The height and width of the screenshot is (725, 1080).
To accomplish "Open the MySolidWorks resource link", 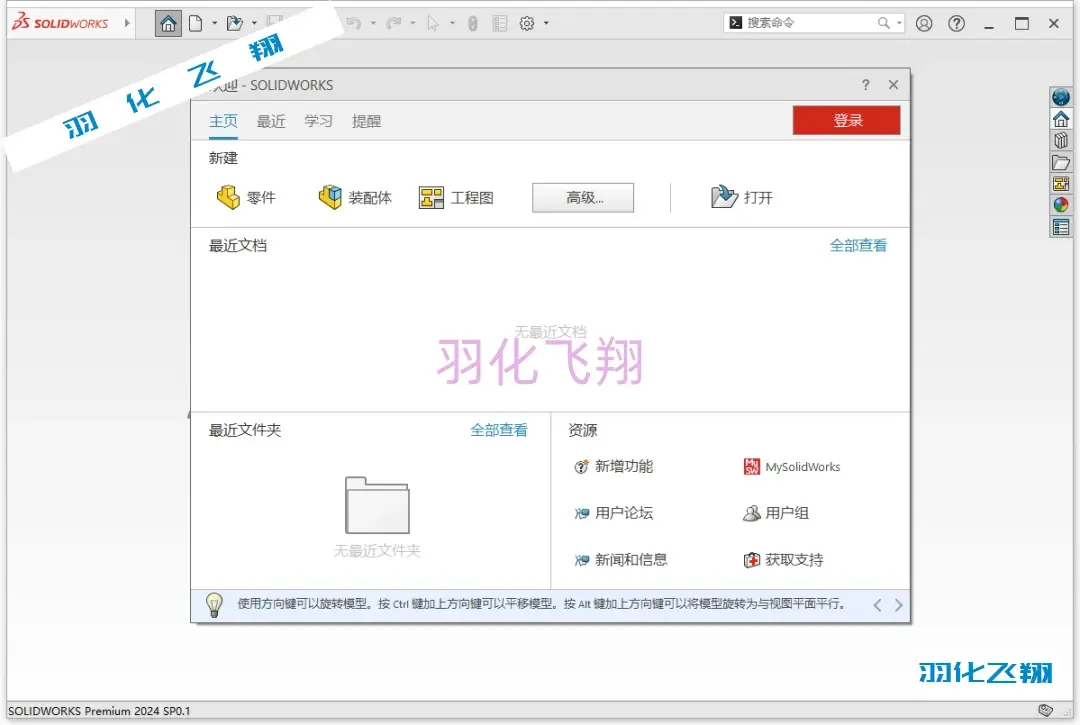I will point(792,467).
